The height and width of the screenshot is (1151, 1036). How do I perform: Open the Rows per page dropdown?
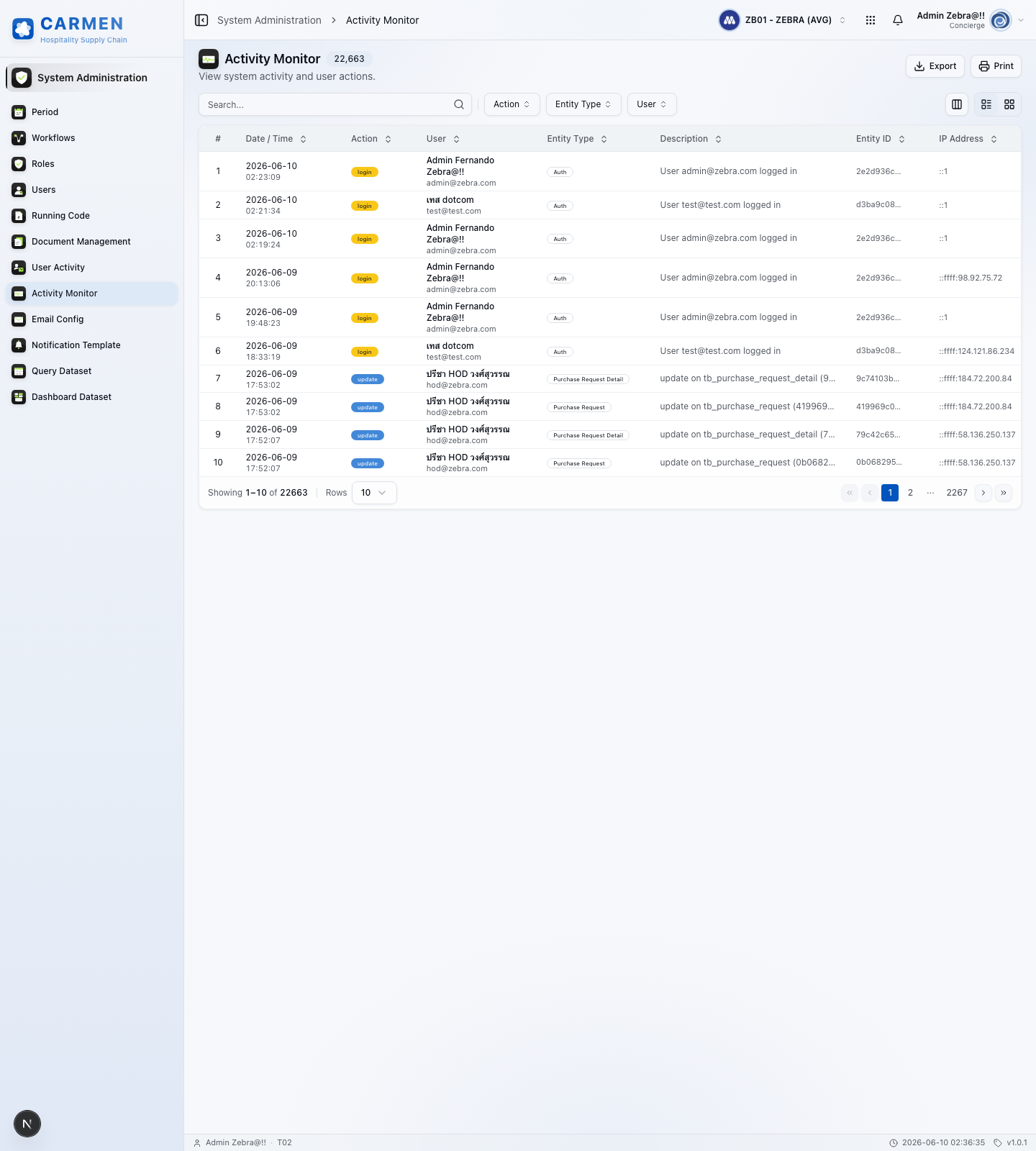(374, 493)
